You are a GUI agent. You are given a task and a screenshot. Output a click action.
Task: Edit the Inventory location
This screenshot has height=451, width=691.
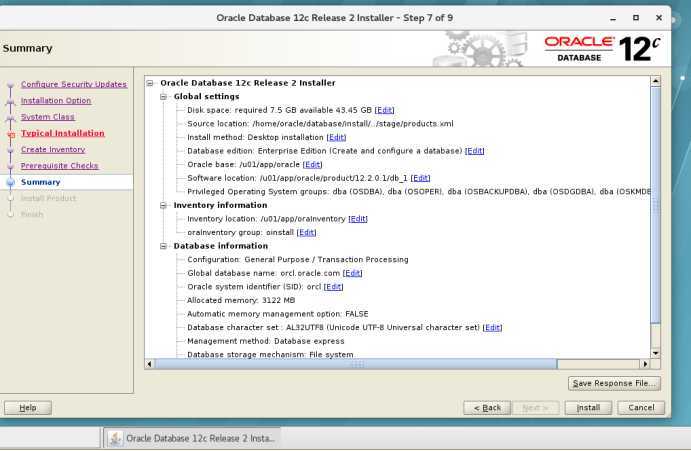click(x=358, y=219)
